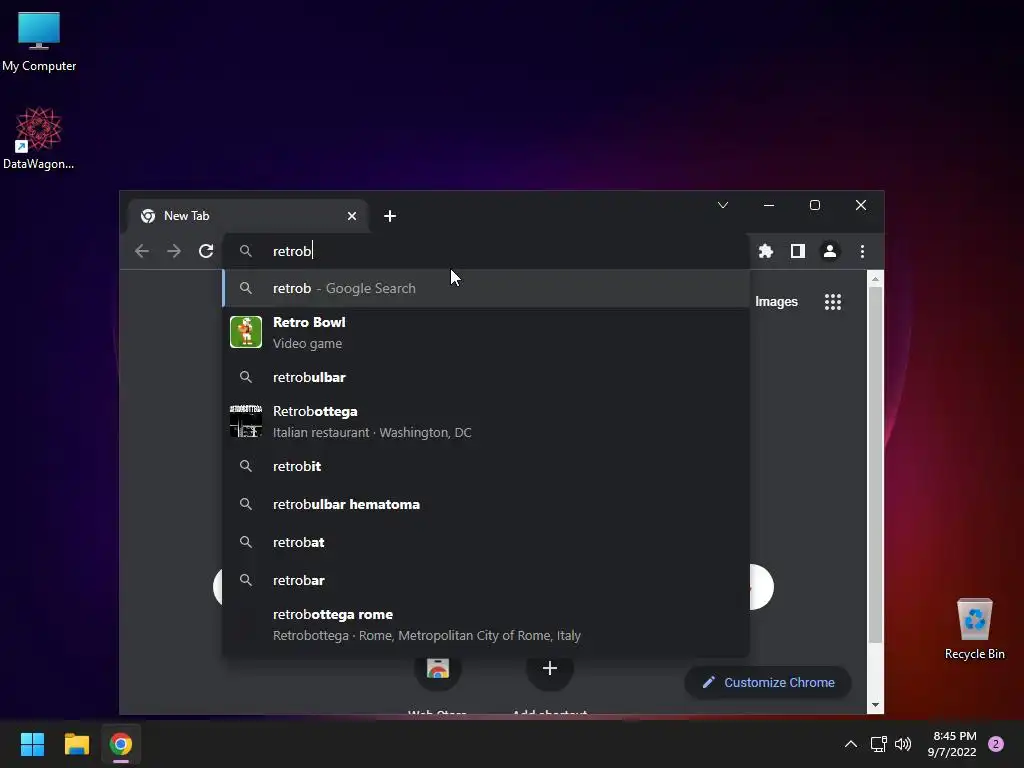Click the Chrome taskbar icon
Viewport: 1024px width, 768px height.
pos(121,744)
